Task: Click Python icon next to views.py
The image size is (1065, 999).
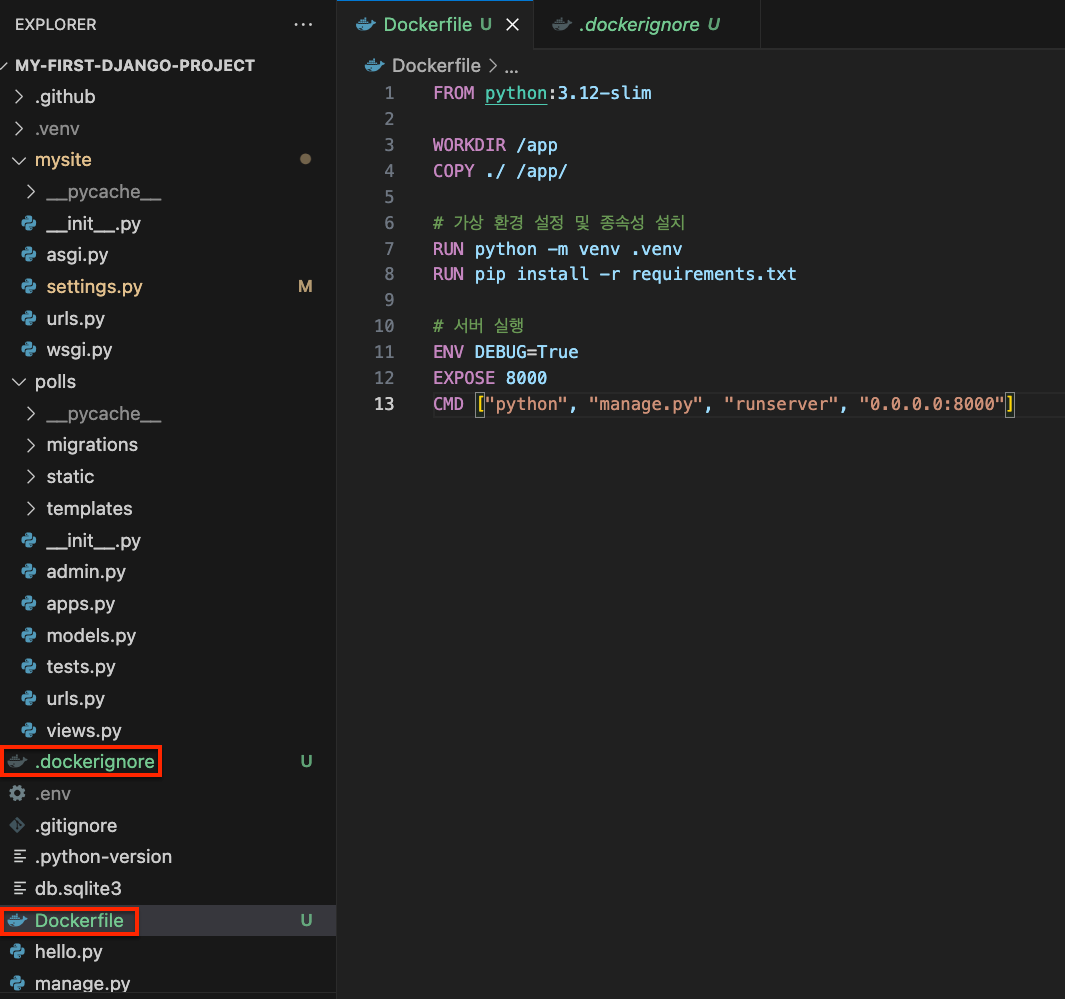Action: coord(29,730)
